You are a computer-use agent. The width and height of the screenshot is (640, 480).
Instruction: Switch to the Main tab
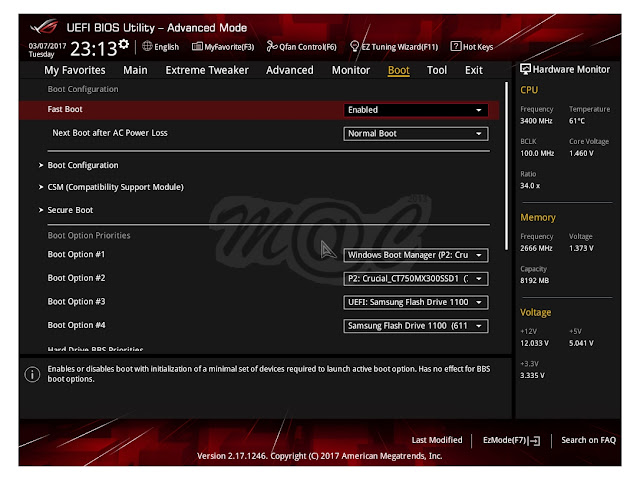click(135, 70)
